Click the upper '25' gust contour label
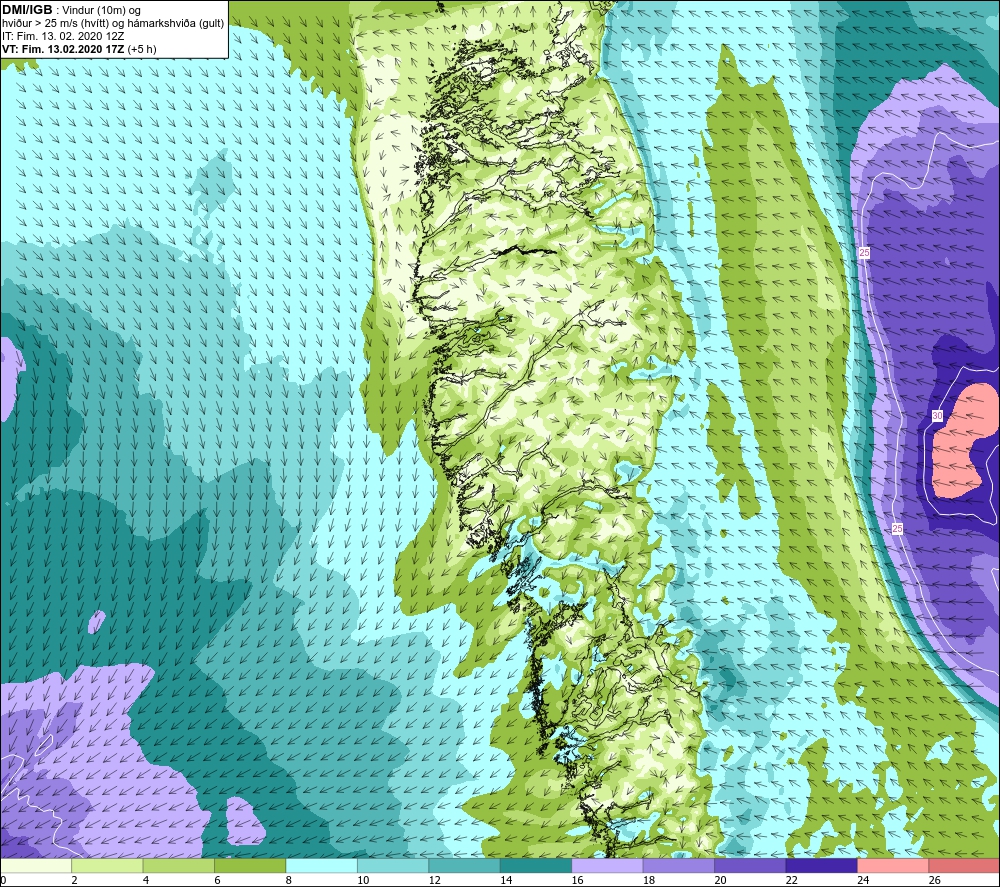Screen dimensions: 1000x887 tap(864, 253)
